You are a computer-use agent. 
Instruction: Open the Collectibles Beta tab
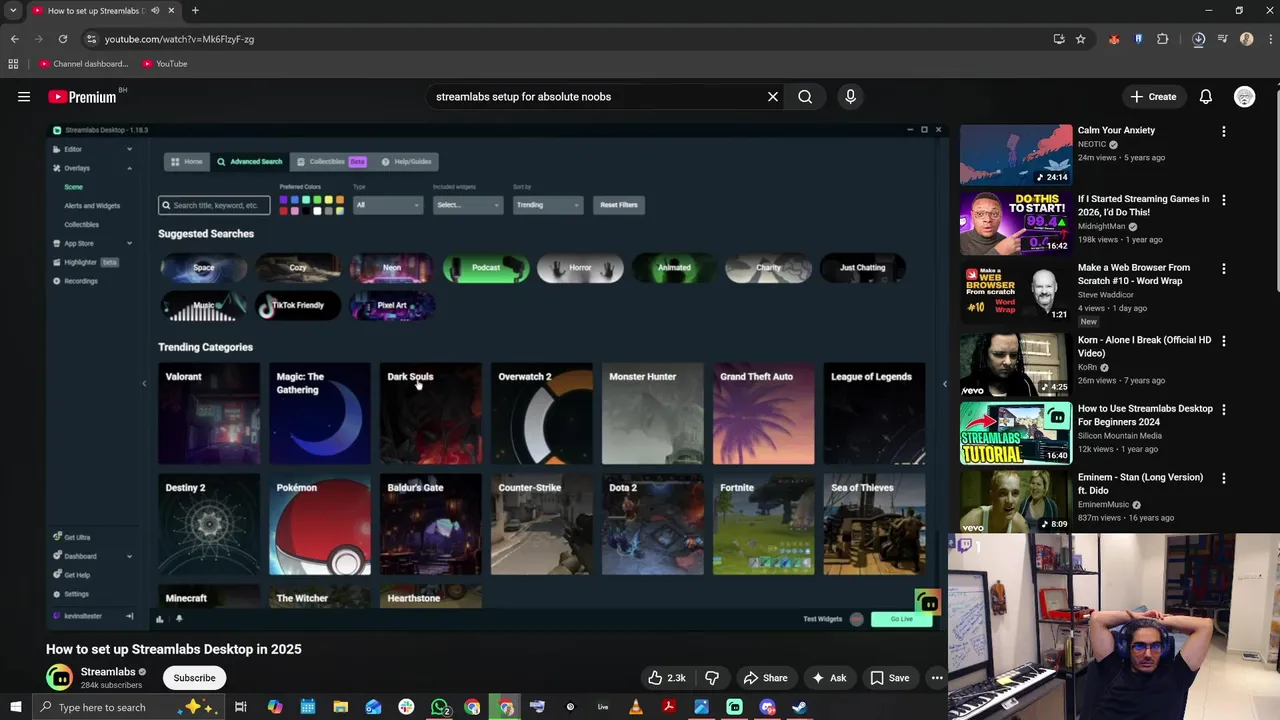pos(332,162)
